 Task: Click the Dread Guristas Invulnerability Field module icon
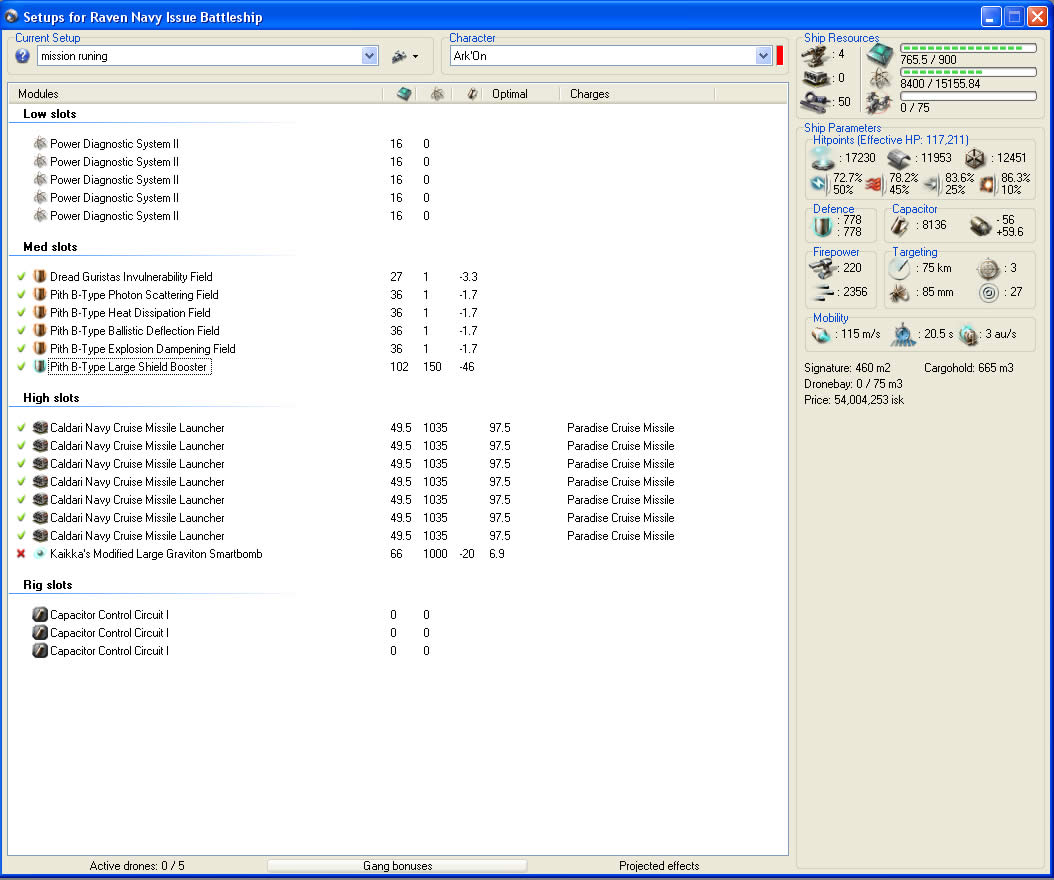click(40, 276)
